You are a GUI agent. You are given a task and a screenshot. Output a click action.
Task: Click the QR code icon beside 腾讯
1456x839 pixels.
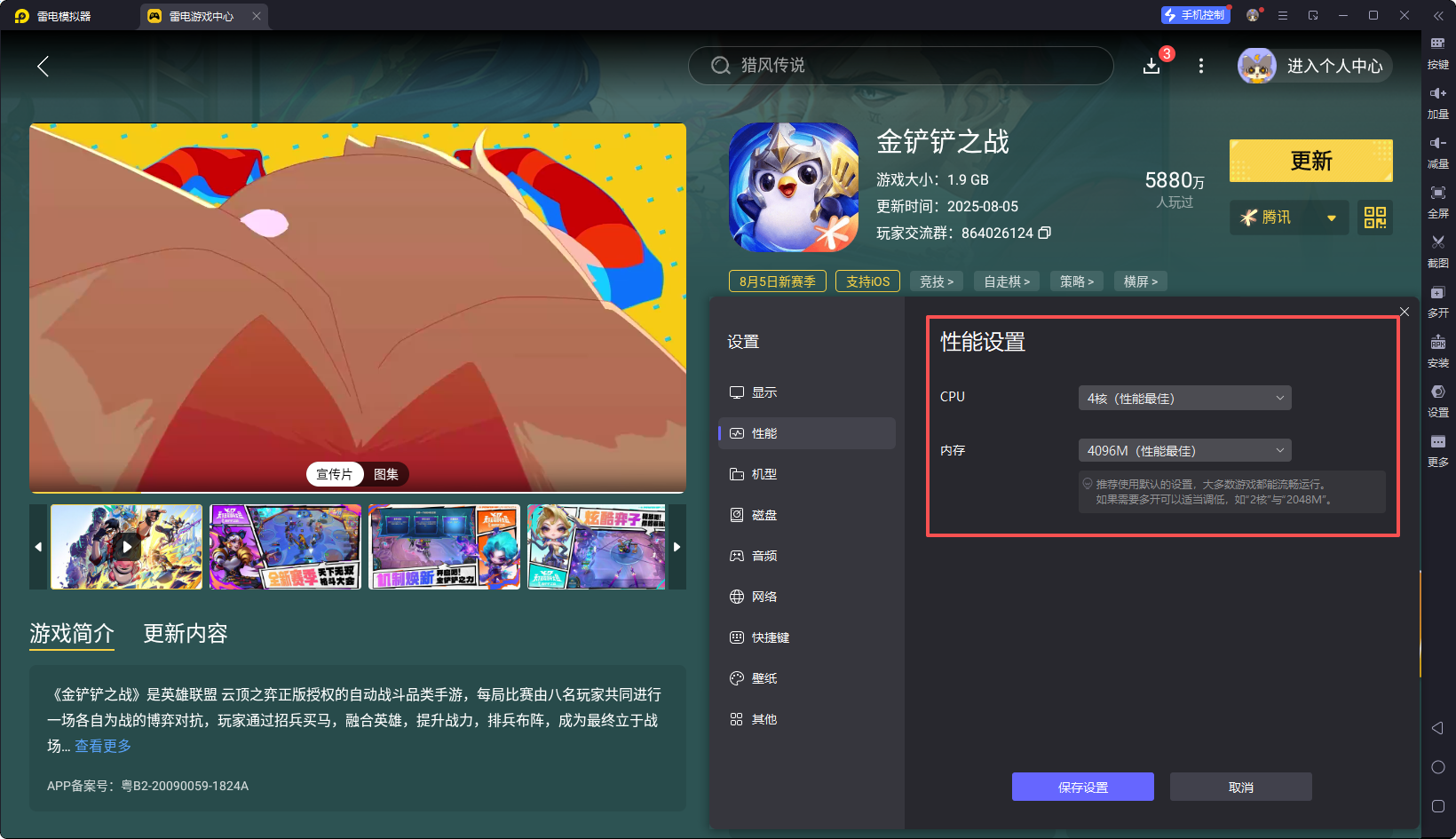click(x=1375, y=218)
